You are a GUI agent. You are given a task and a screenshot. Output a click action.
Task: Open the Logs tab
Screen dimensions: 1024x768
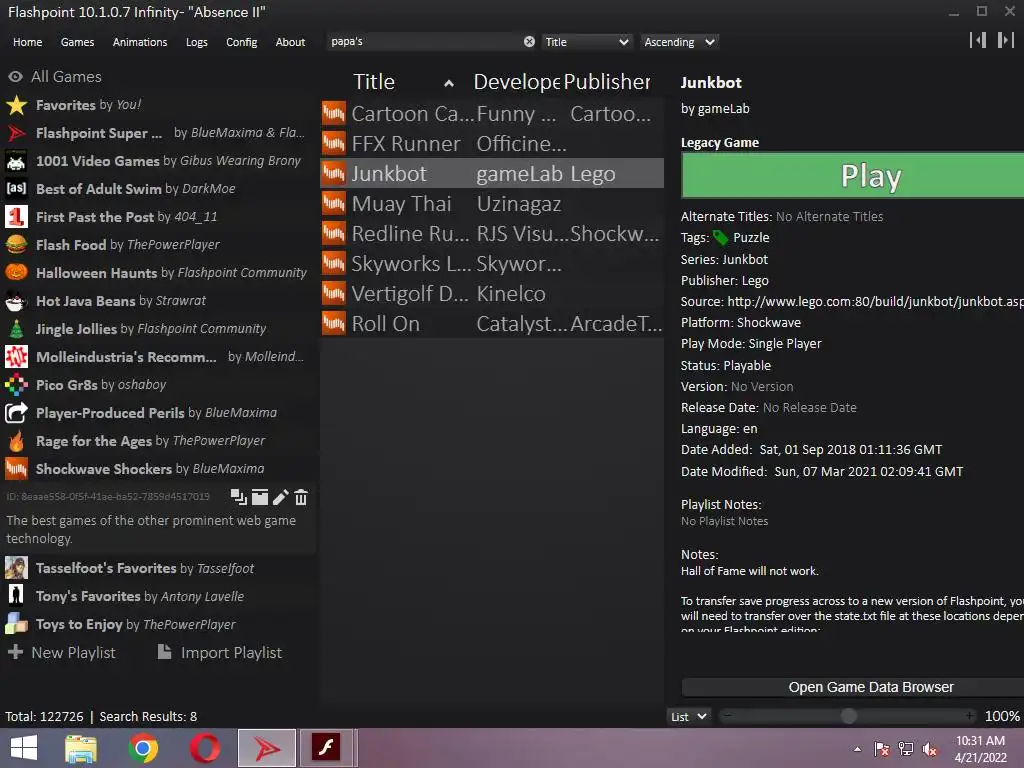(x=197, y=42)
